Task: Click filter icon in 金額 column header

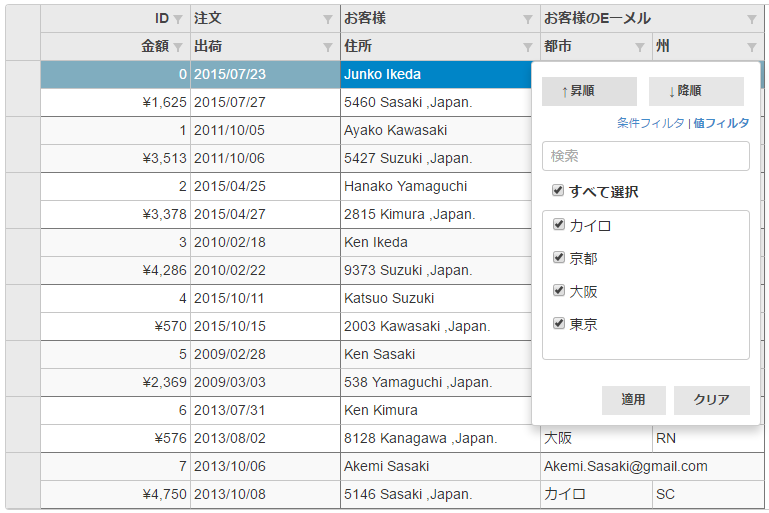Action: click(178, 47)
